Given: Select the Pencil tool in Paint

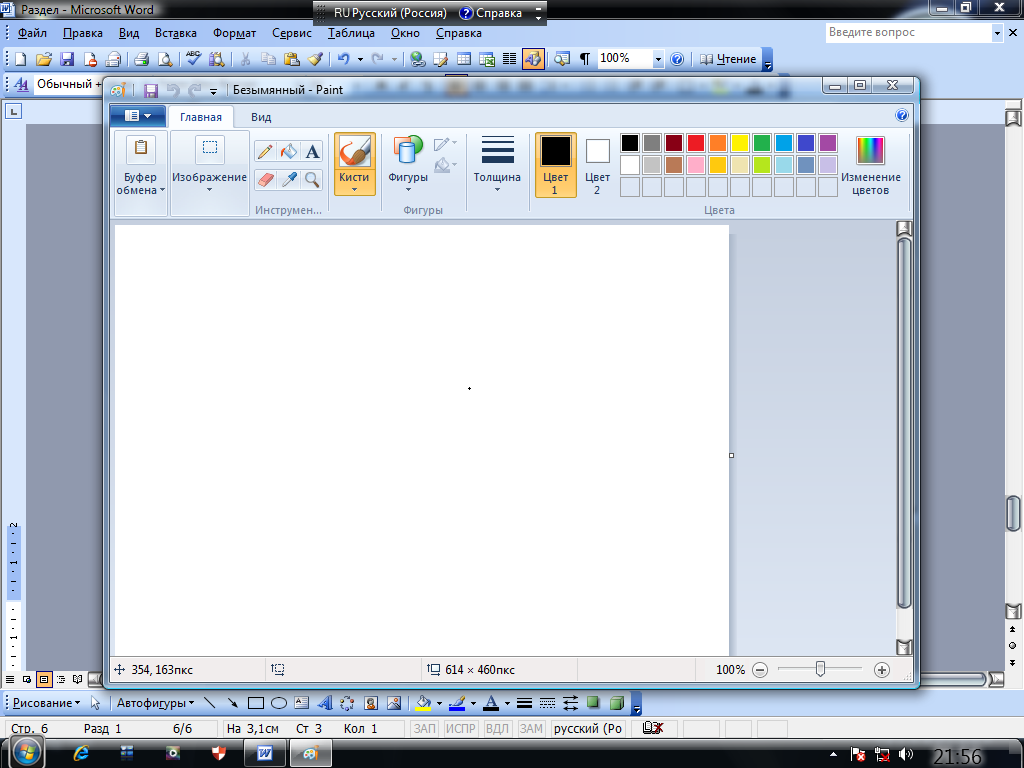Looking at the screenshot, I should (265, 152).
